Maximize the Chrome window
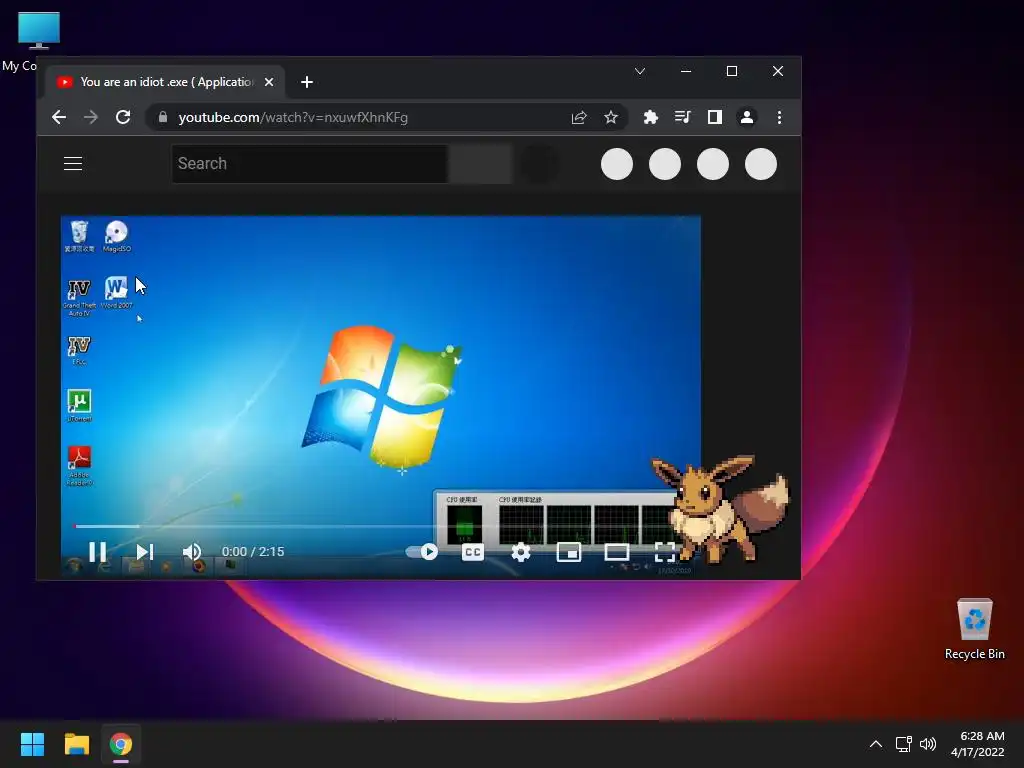The height and width of the screenshot is (768, 1024). point(732,71)
